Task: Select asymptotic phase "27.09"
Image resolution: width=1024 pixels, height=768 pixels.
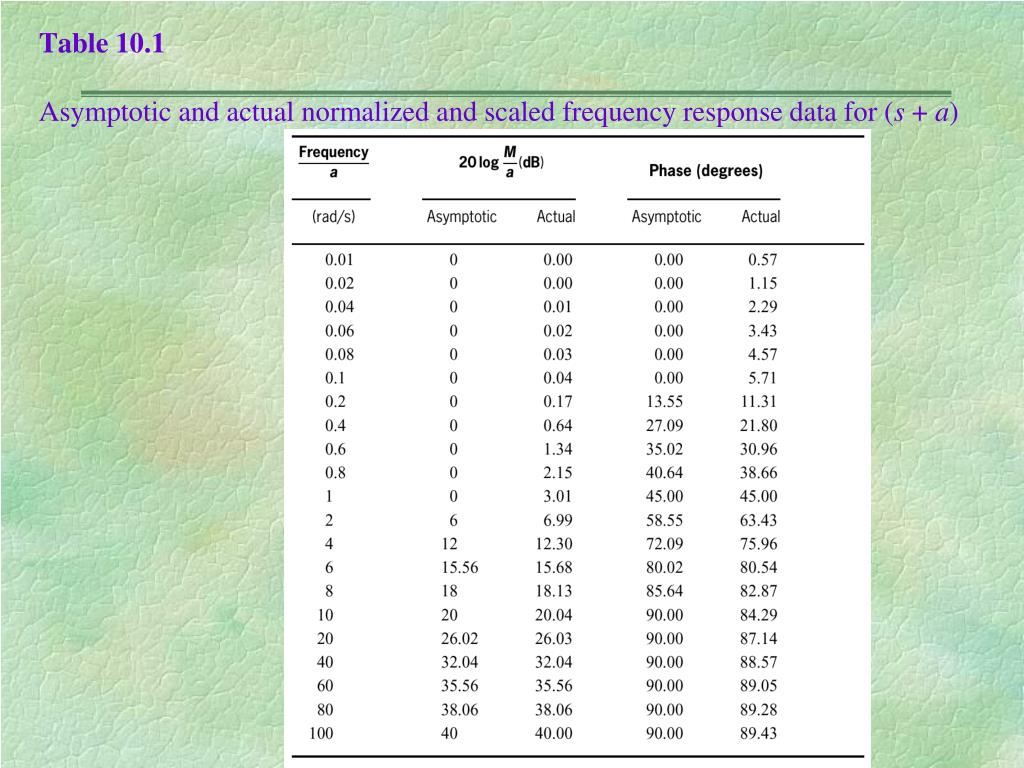Action: (665, 425)
